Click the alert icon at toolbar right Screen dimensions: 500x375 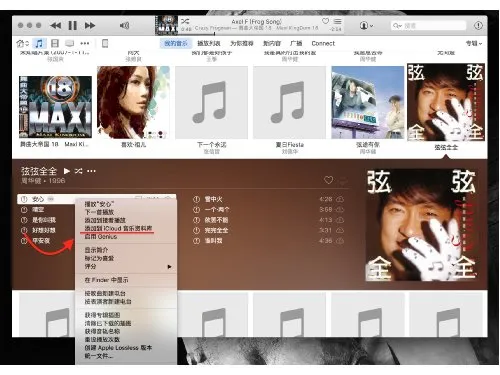(478, 25)
